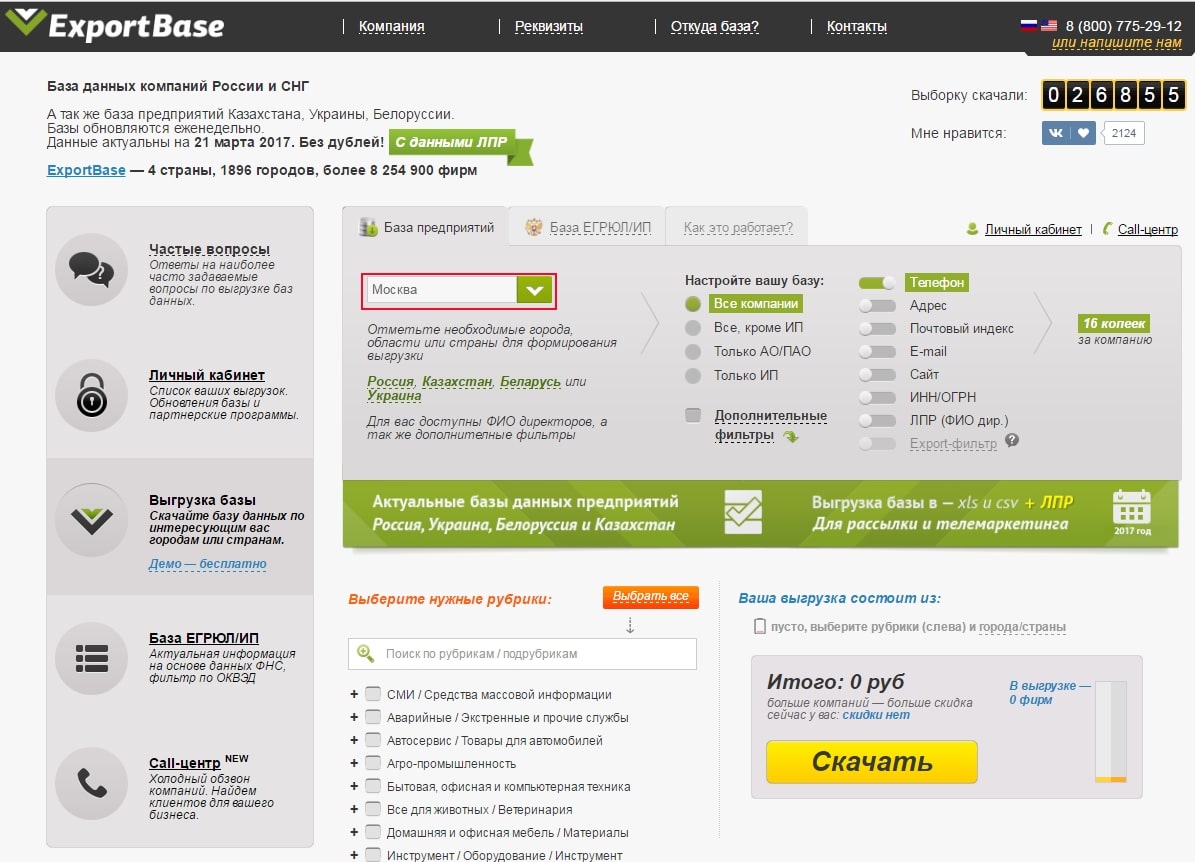The image size is (1195, 862).
Task: Select the Только ИП radio option
Action: point(693,375)
